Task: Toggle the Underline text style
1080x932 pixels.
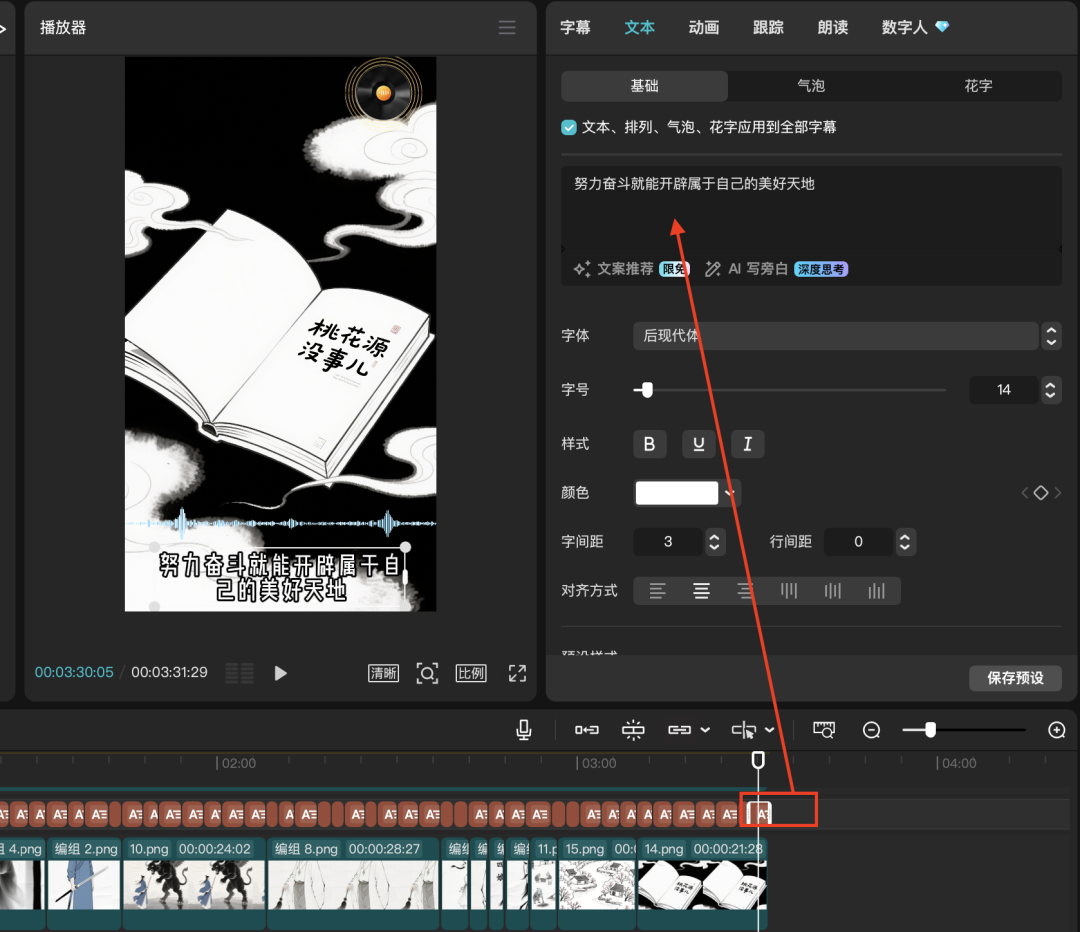Action: (698, 444)
